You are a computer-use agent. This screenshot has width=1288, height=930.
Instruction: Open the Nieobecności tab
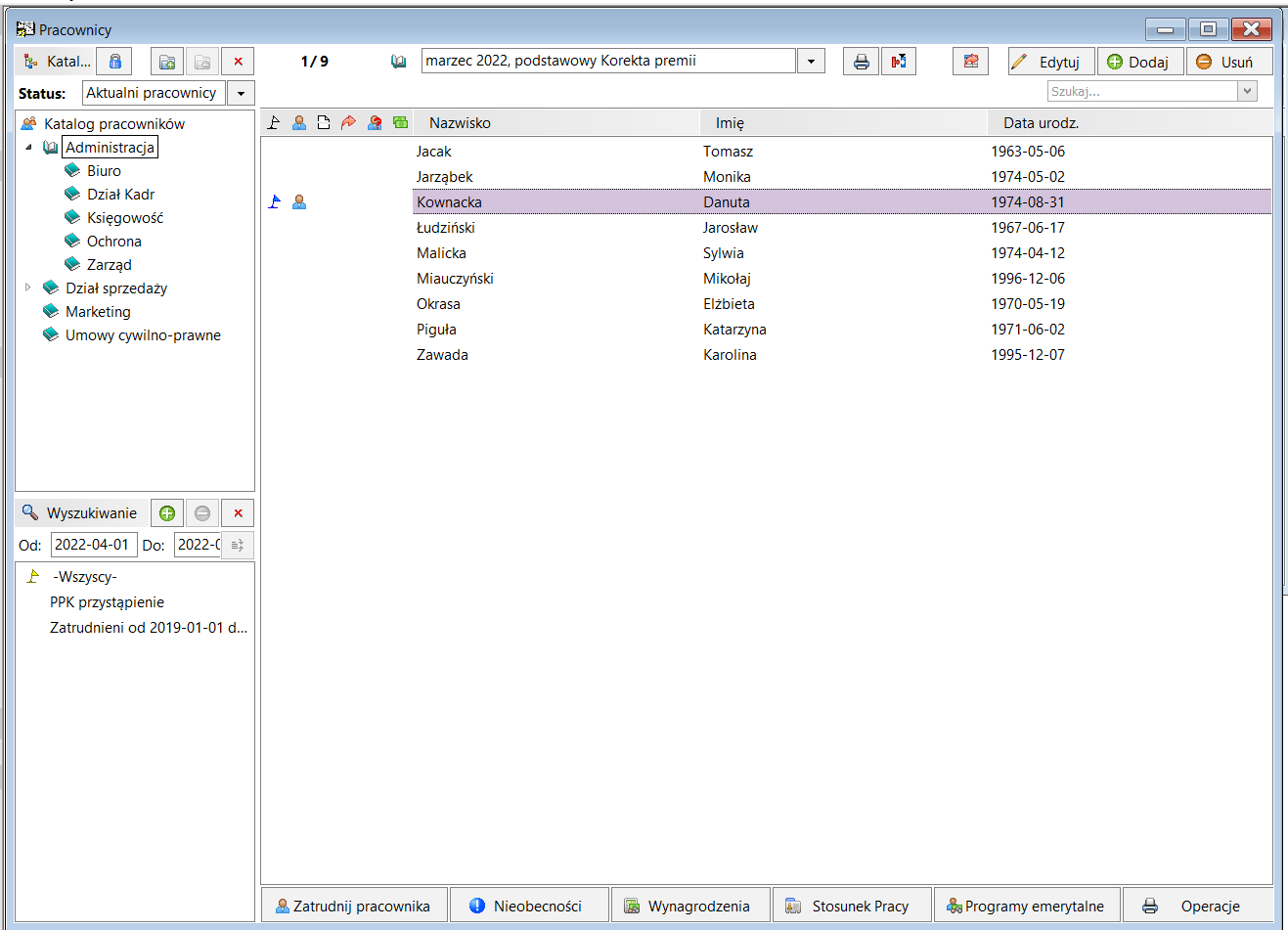tap(529, 906)
